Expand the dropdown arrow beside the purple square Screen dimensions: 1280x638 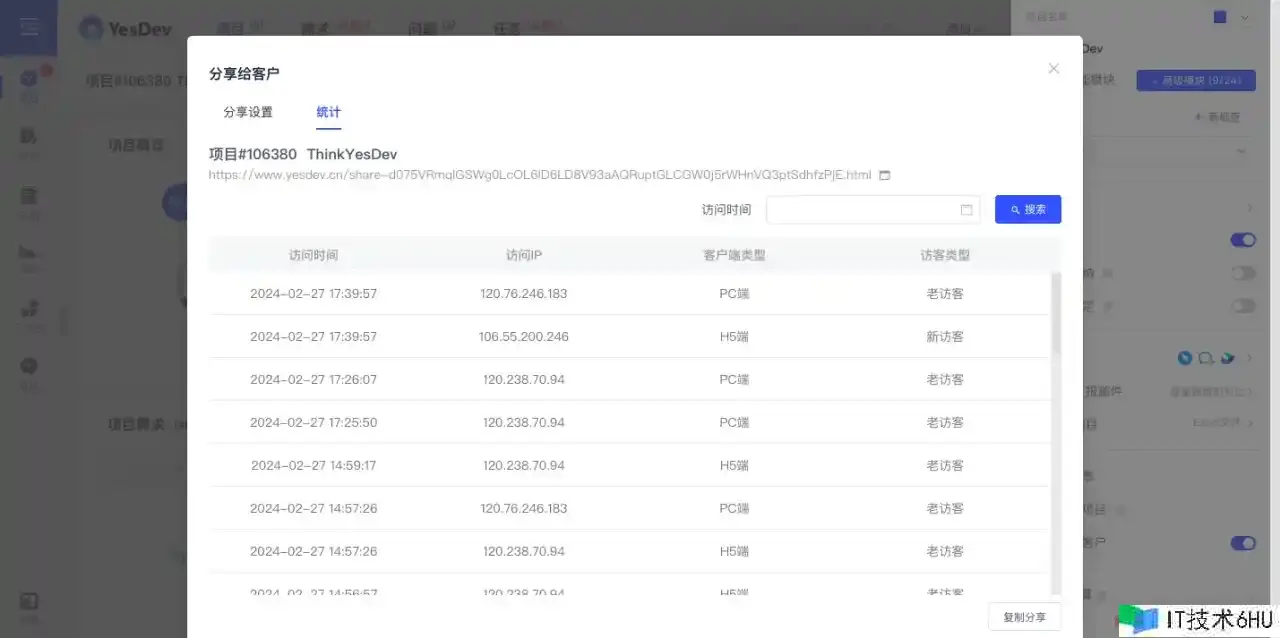pyautogui.click(x=1245, y=17)
